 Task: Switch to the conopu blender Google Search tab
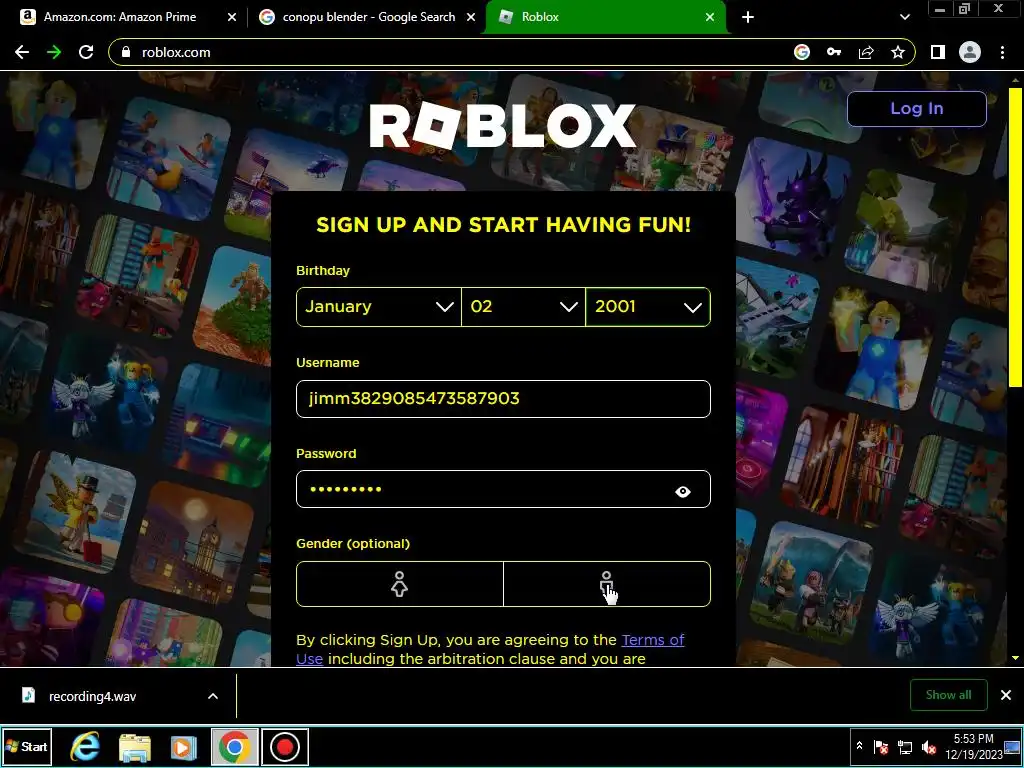[368, 17]
